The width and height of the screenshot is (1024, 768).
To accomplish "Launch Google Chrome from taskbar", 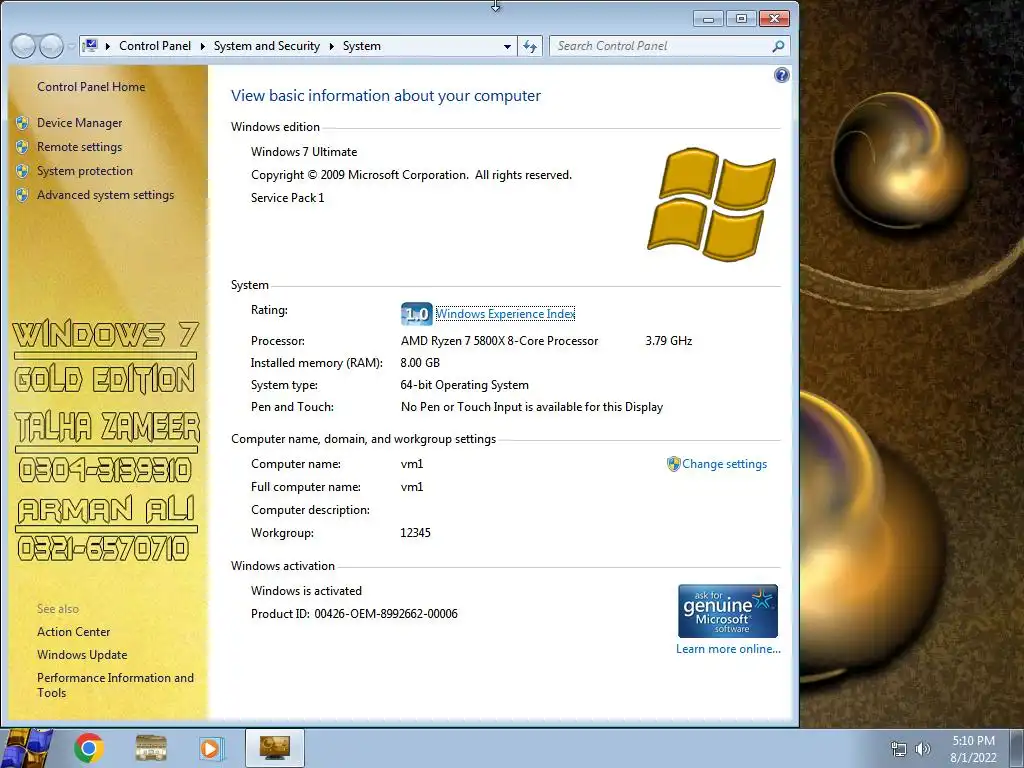I will pyautogui.click(x=89, y=748).
